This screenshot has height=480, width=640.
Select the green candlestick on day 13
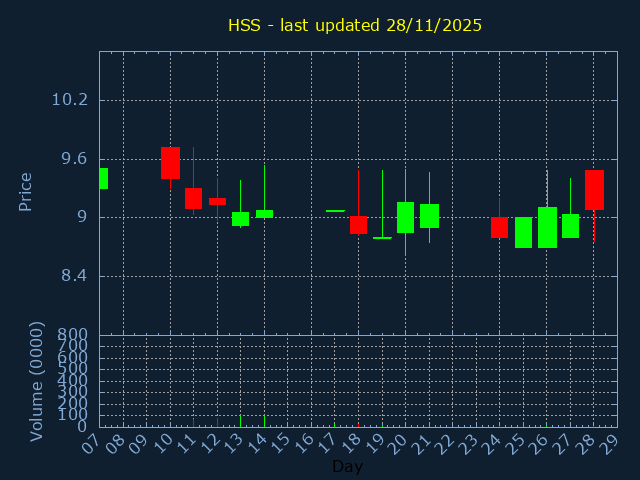(240, 219)
